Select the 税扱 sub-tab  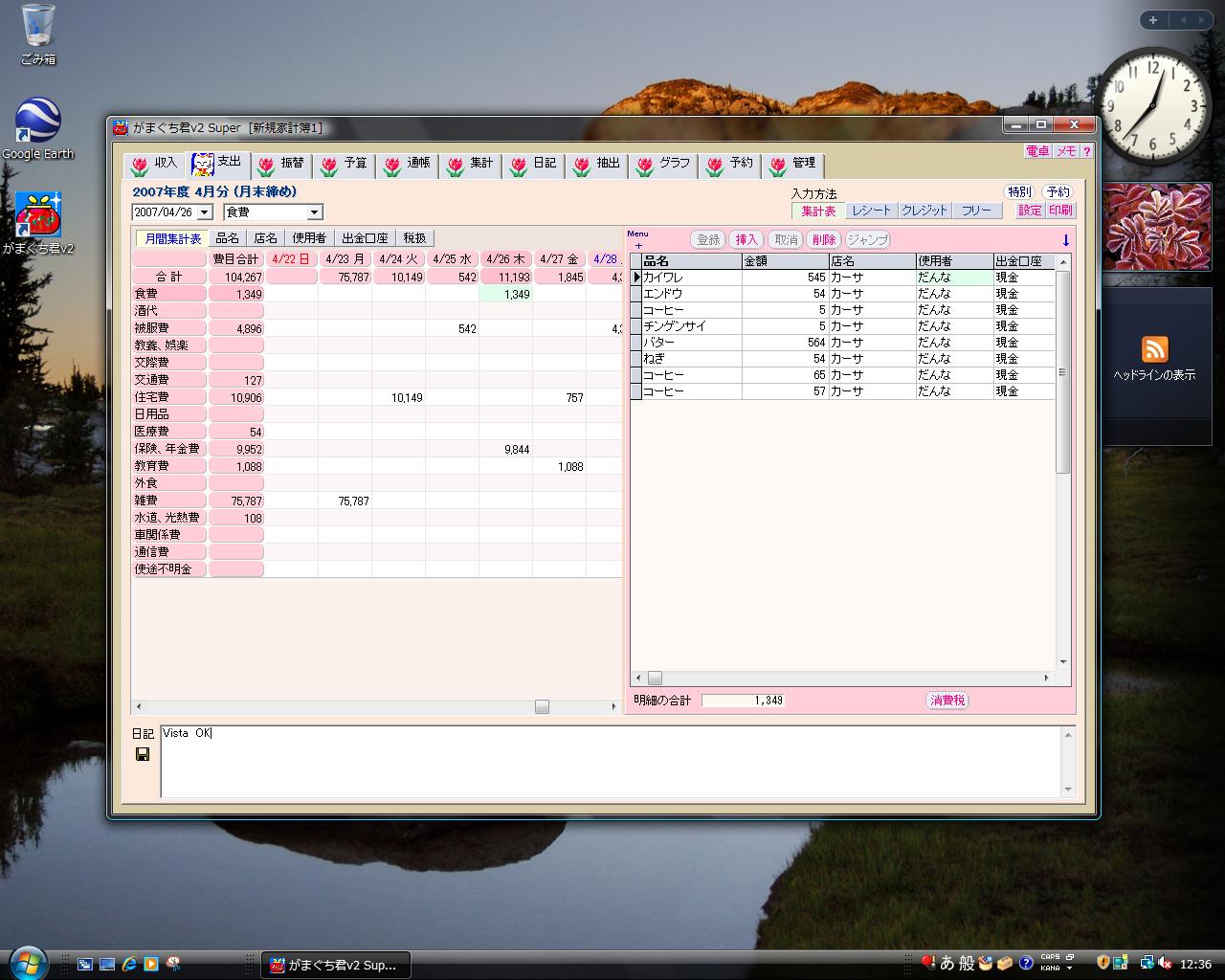pos(414,238)
